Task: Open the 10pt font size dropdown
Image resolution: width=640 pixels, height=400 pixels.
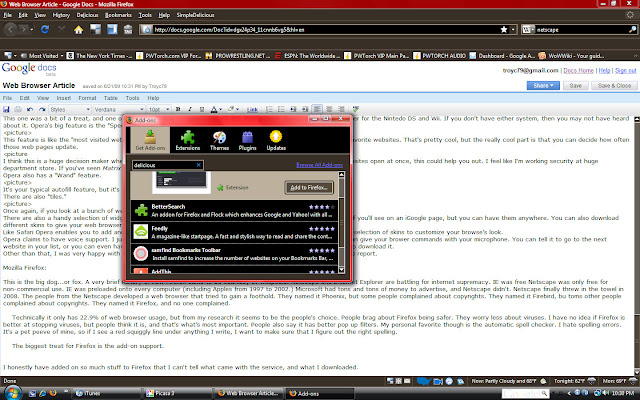Action: (x=159, y=109)
